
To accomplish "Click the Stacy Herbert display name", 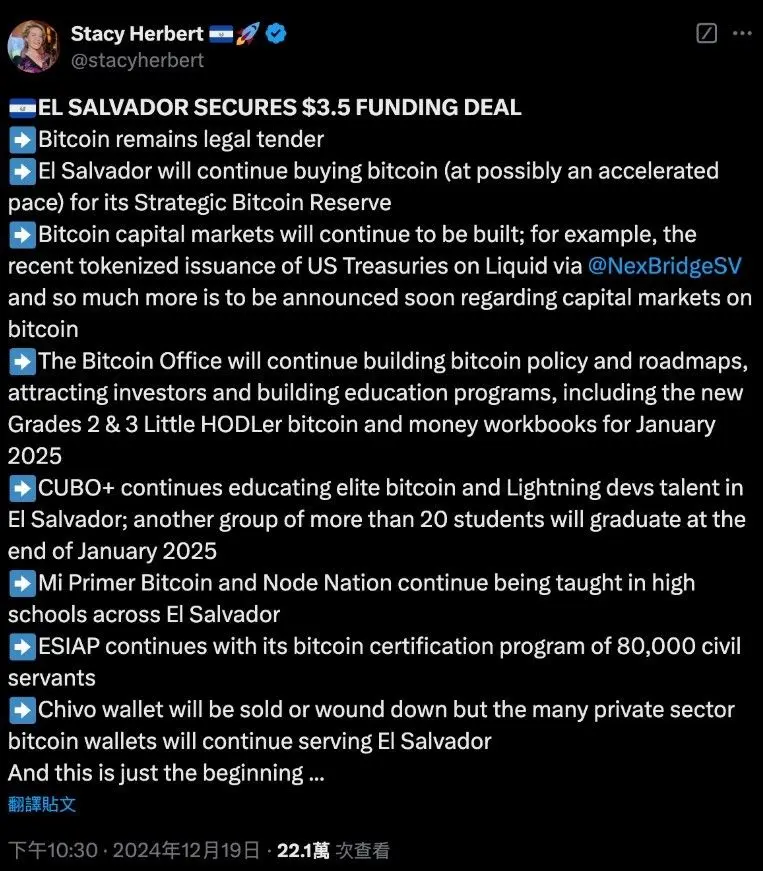I will click(137, 34).
